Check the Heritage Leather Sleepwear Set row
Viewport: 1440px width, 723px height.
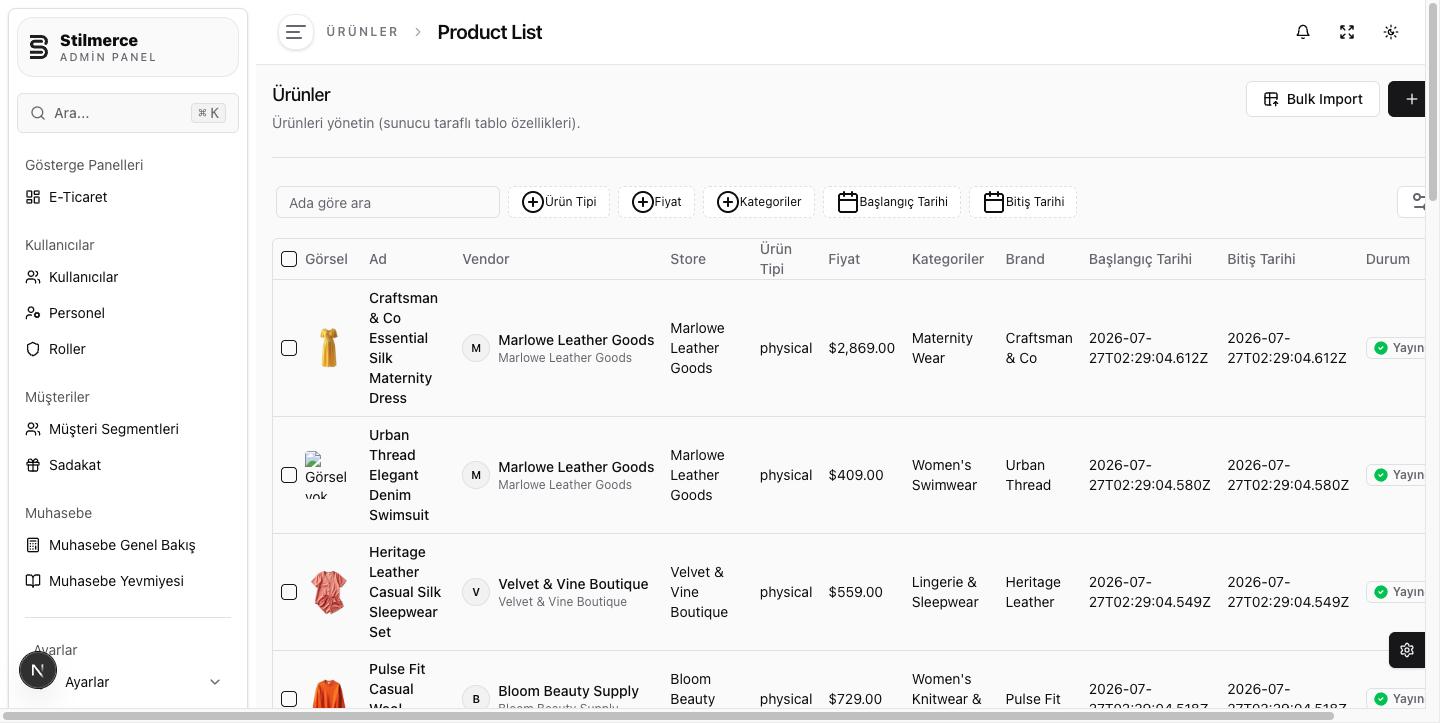(x=289, y=592)
